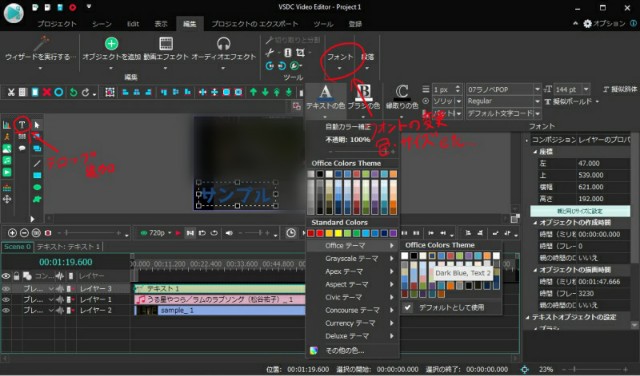Click the eye icon in timeline header

click(x=6, y=276)
